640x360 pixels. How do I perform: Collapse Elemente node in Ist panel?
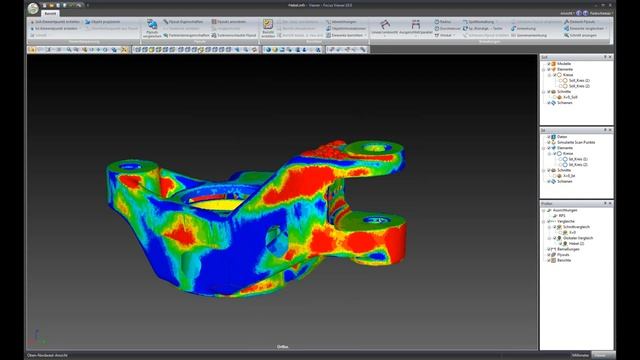pos(544,148)
